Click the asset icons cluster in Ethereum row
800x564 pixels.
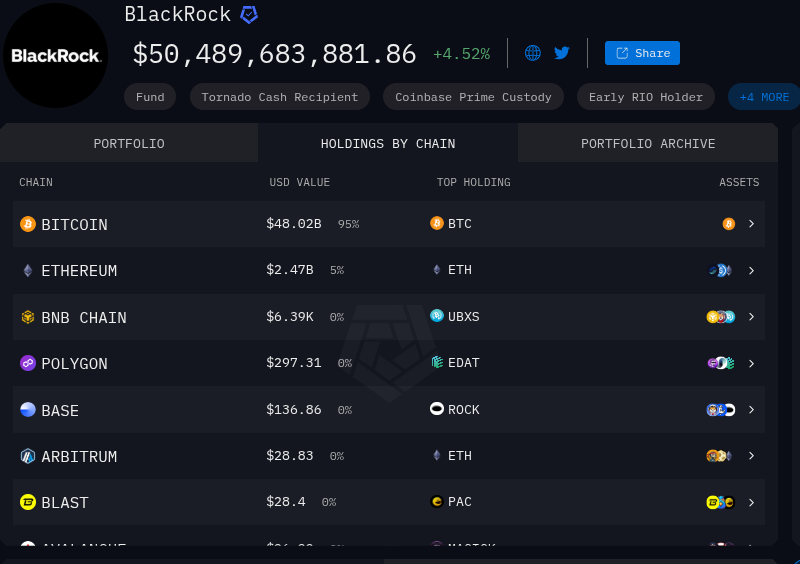click(x=721, y=270)
